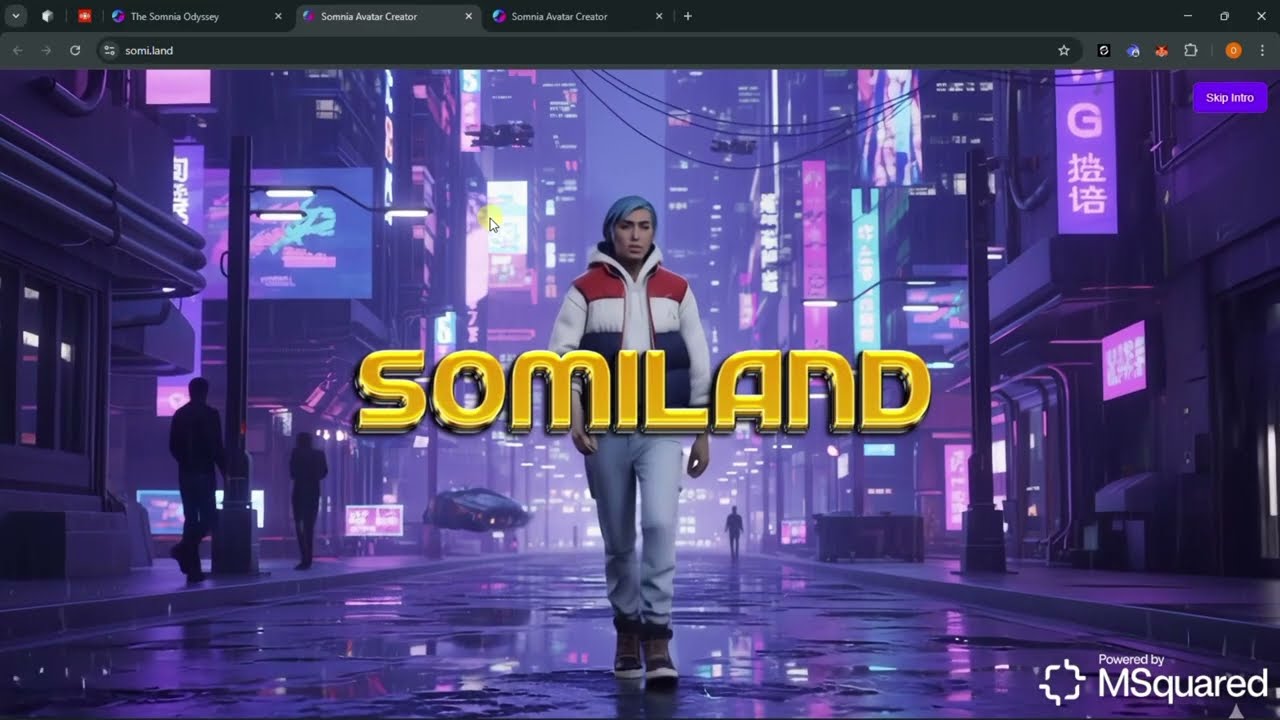
Task: Select the active Somnia Avatar Creator tab
Action: (x=390, y=16)
